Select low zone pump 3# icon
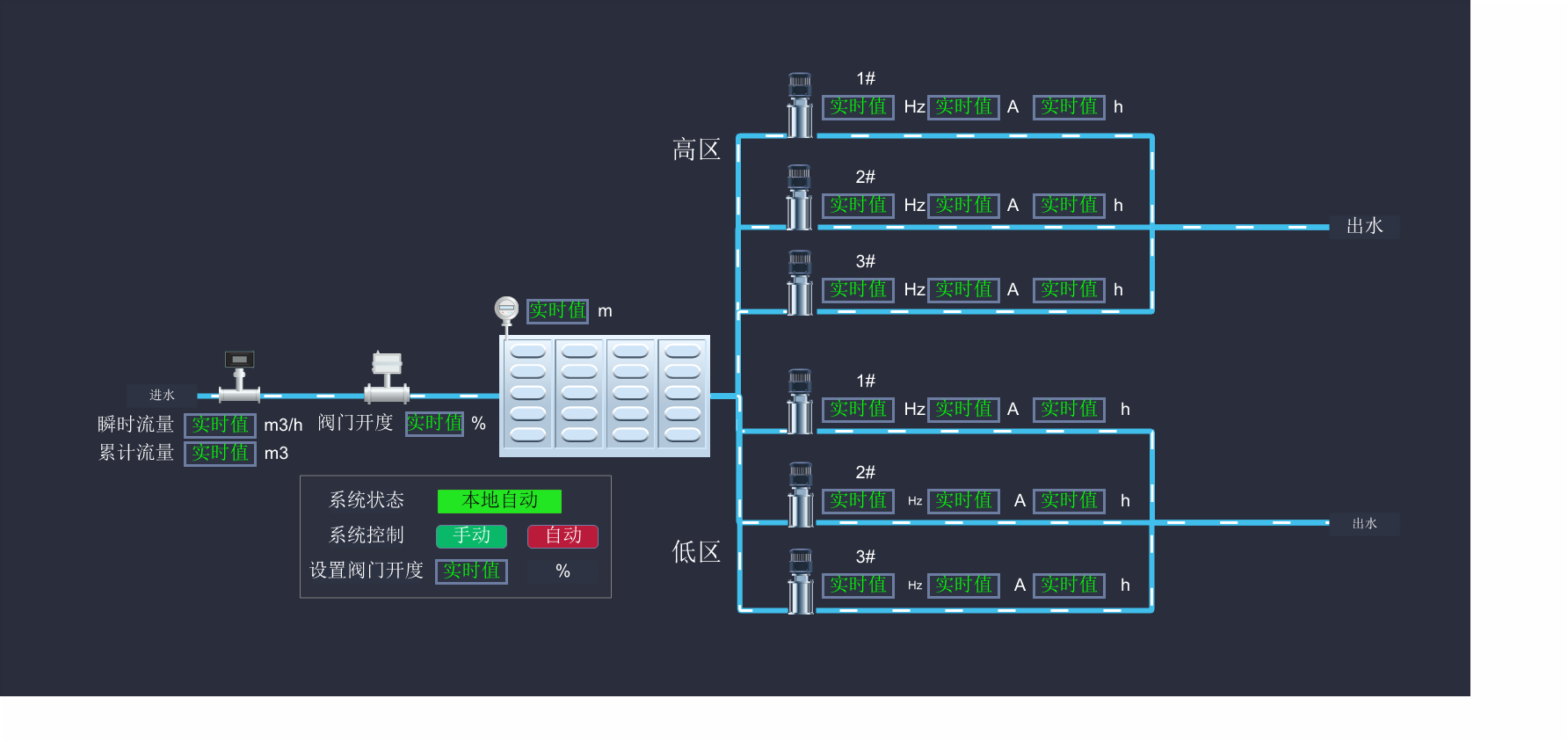This screenshot has width=1568, height=742. click(x=800, y=580)
